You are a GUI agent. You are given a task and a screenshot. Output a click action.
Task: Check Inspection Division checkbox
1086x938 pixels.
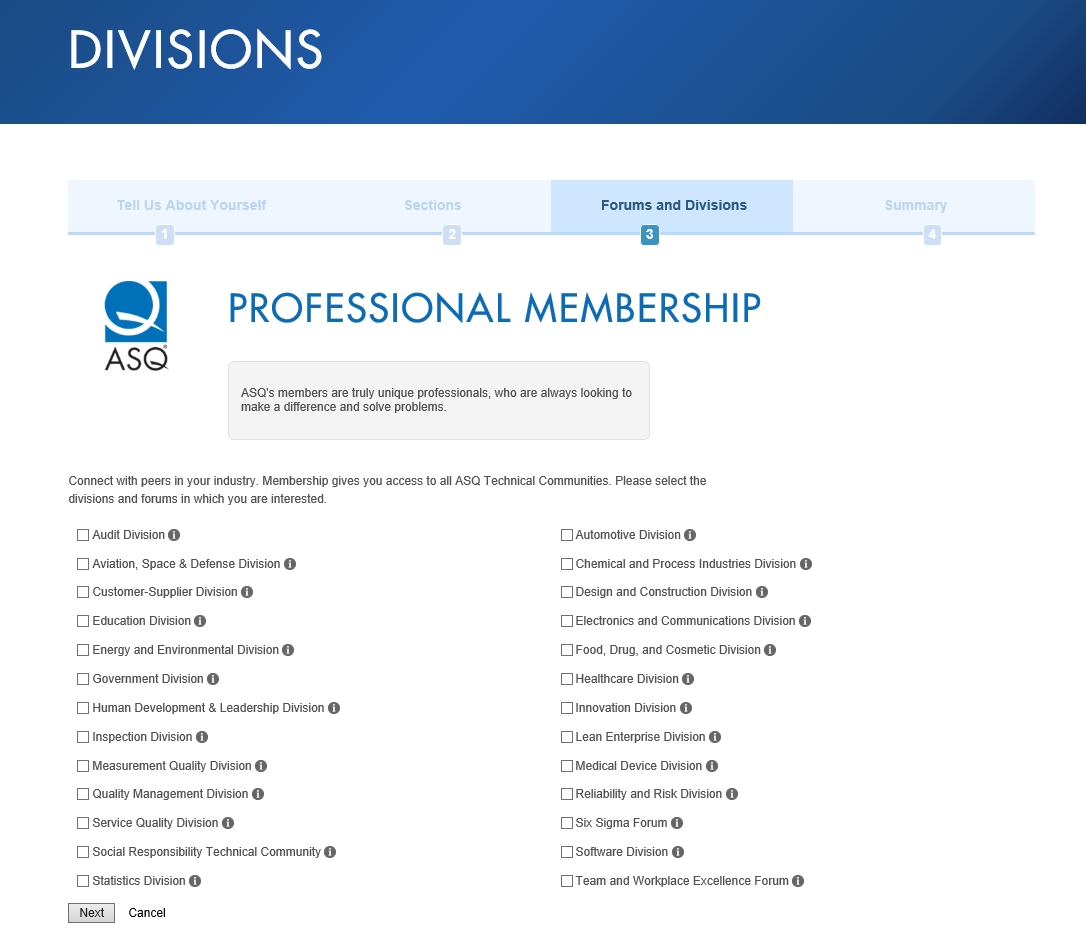pyautogui.click(x=83, y=737)
